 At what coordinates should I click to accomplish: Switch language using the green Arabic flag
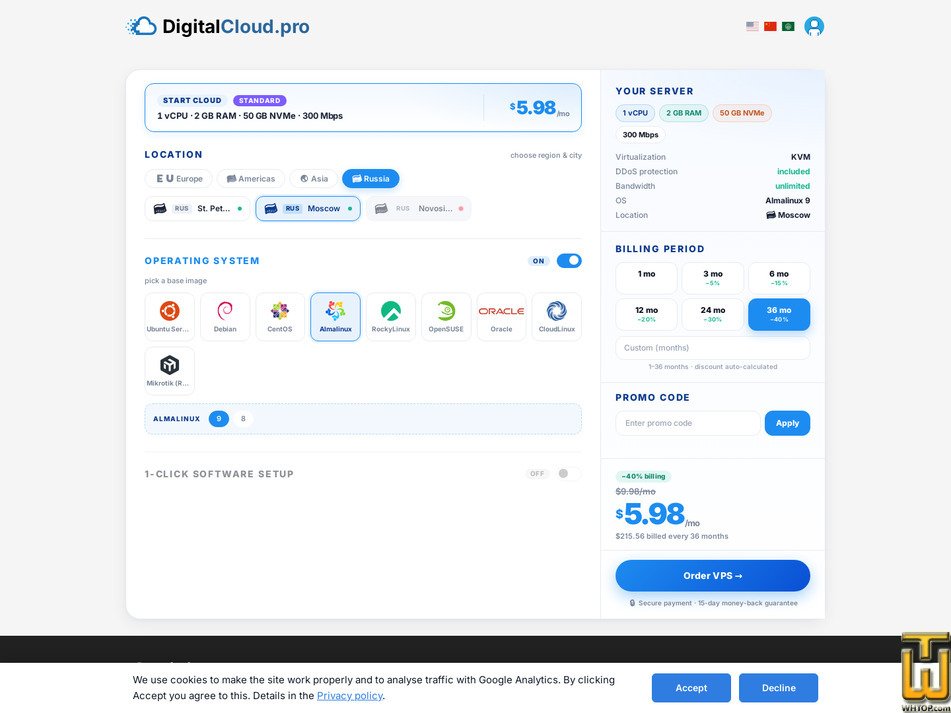788,27
